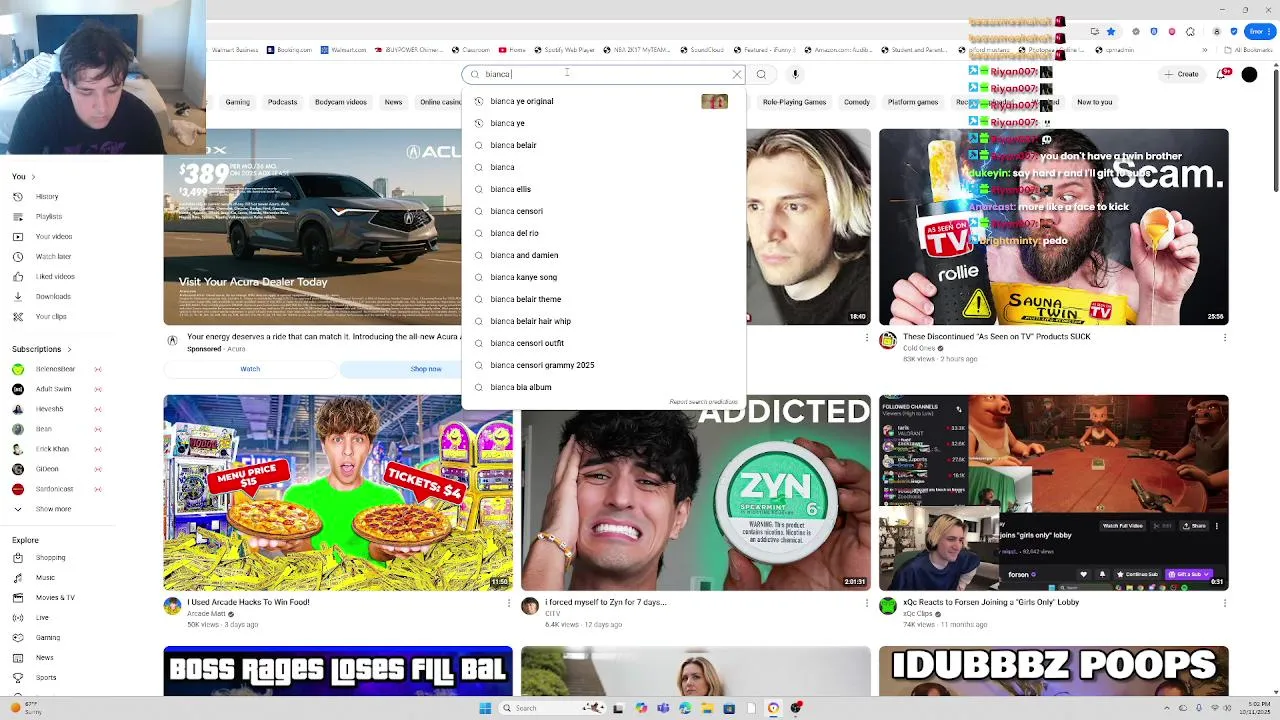Open the Windows Start menu
Image resolution: width=1280 pixels, height=720 pixels.
485,708
